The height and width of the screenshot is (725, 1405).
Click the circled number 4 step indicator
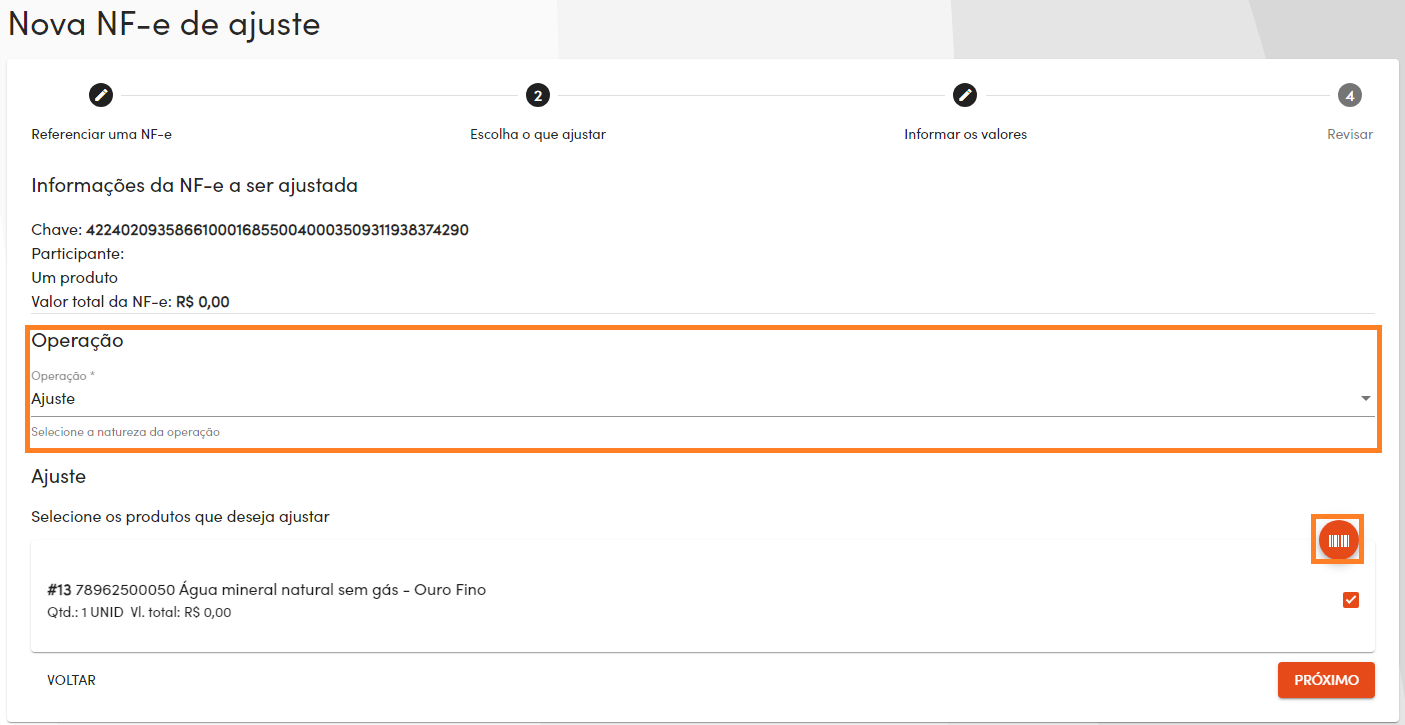1349,95
